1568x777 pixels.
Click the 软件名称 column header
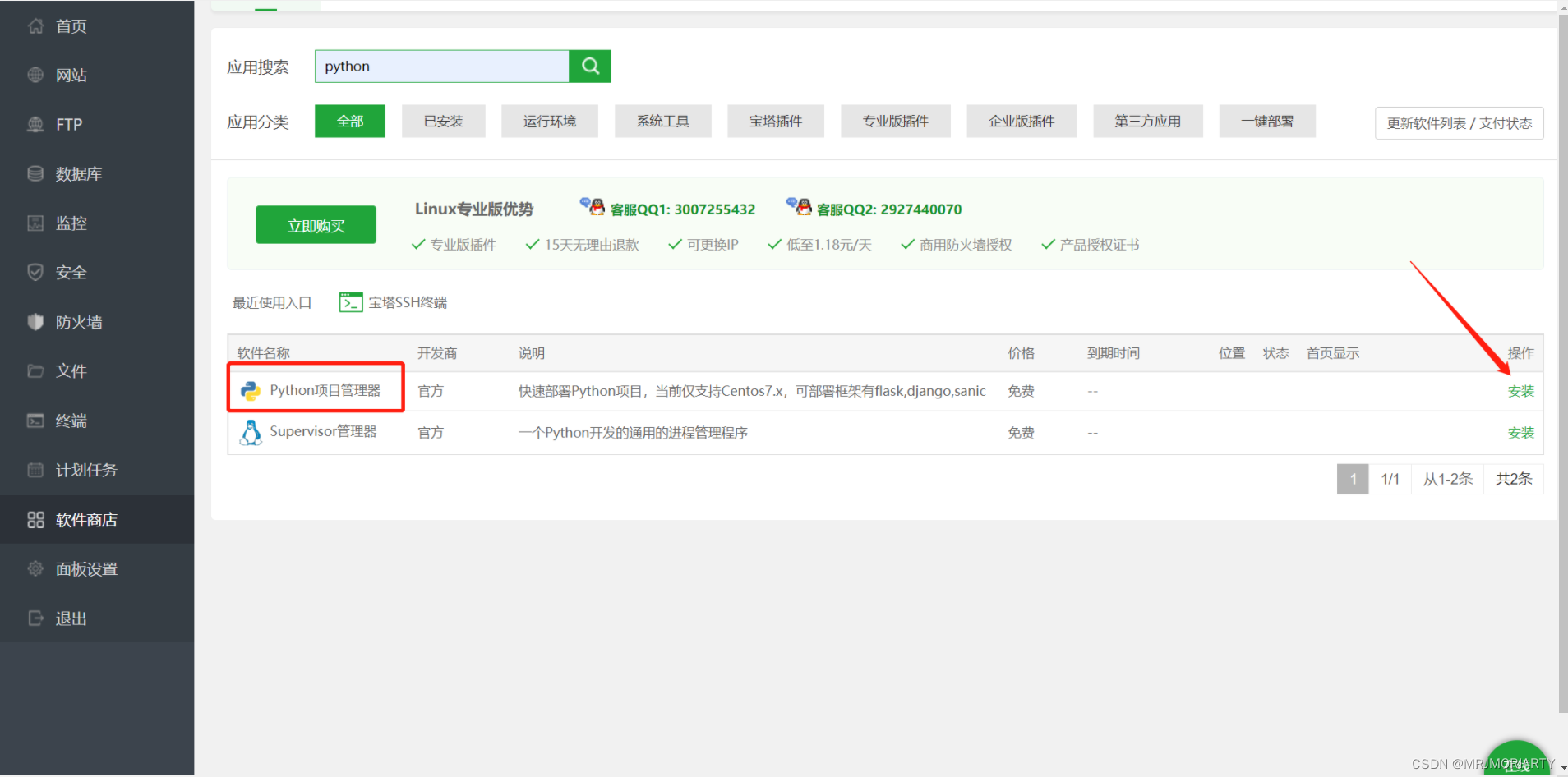click(x=264, y=353)
